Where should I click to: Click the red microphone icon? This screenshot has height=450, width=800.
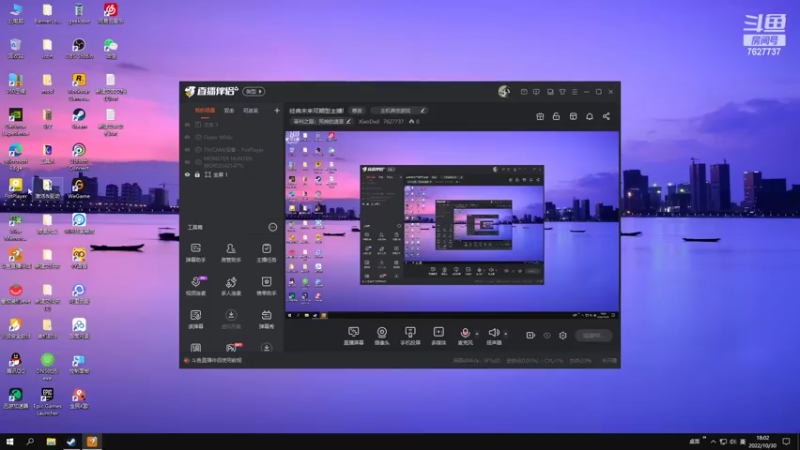pyautogui.click(x=465, y=333)
